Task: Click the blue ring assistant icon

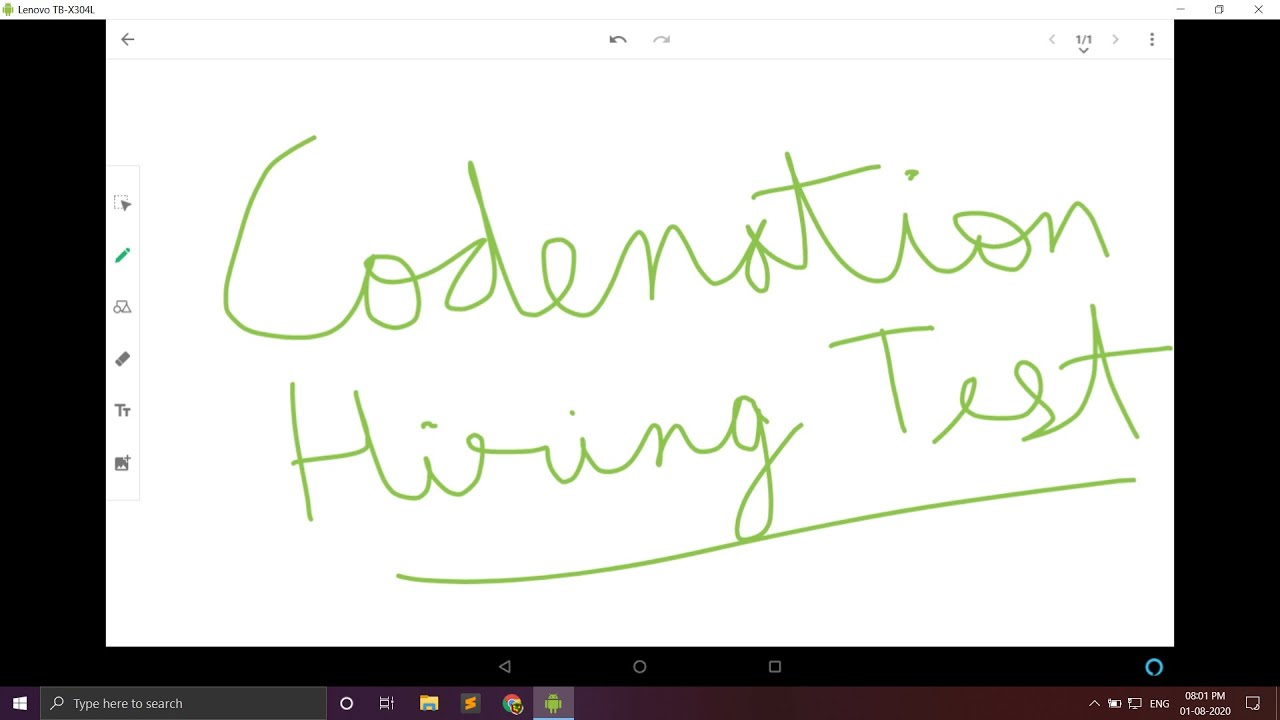Action: click(x=1154, y=667)
